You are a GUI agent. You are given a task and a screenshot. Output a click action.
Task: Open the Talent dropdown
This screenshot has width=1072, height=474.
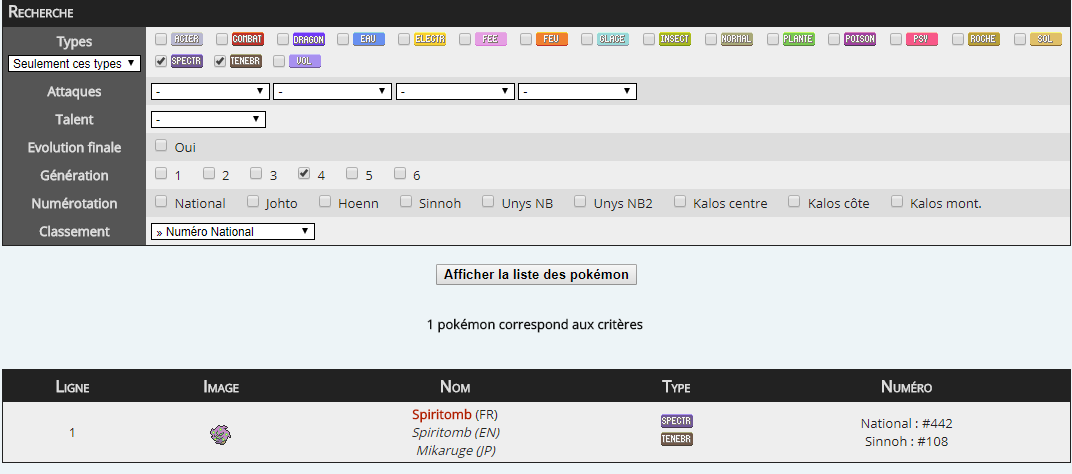208,119
